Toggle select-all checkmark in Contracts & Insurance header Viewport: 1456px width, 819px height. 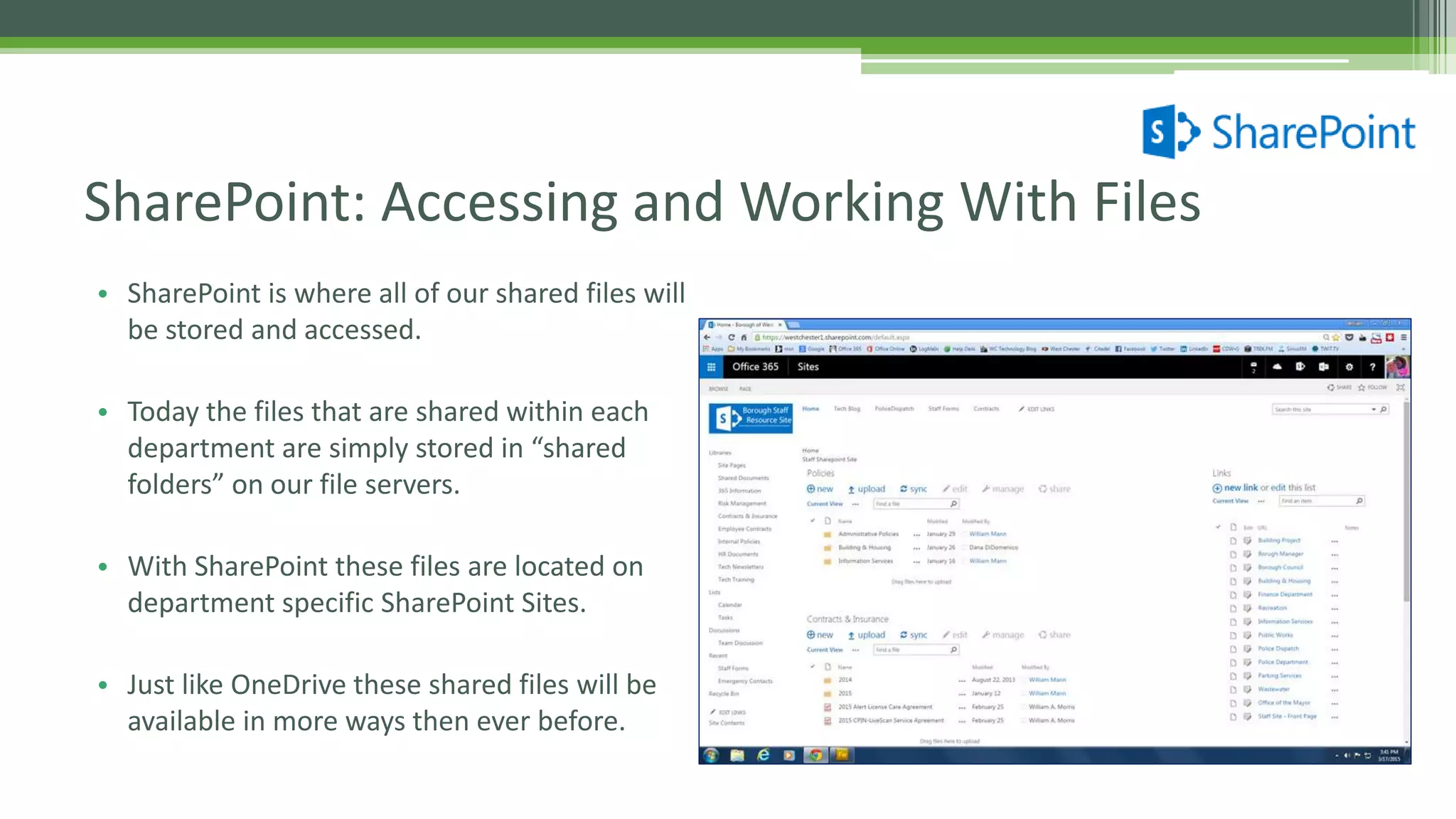[813, 666]
